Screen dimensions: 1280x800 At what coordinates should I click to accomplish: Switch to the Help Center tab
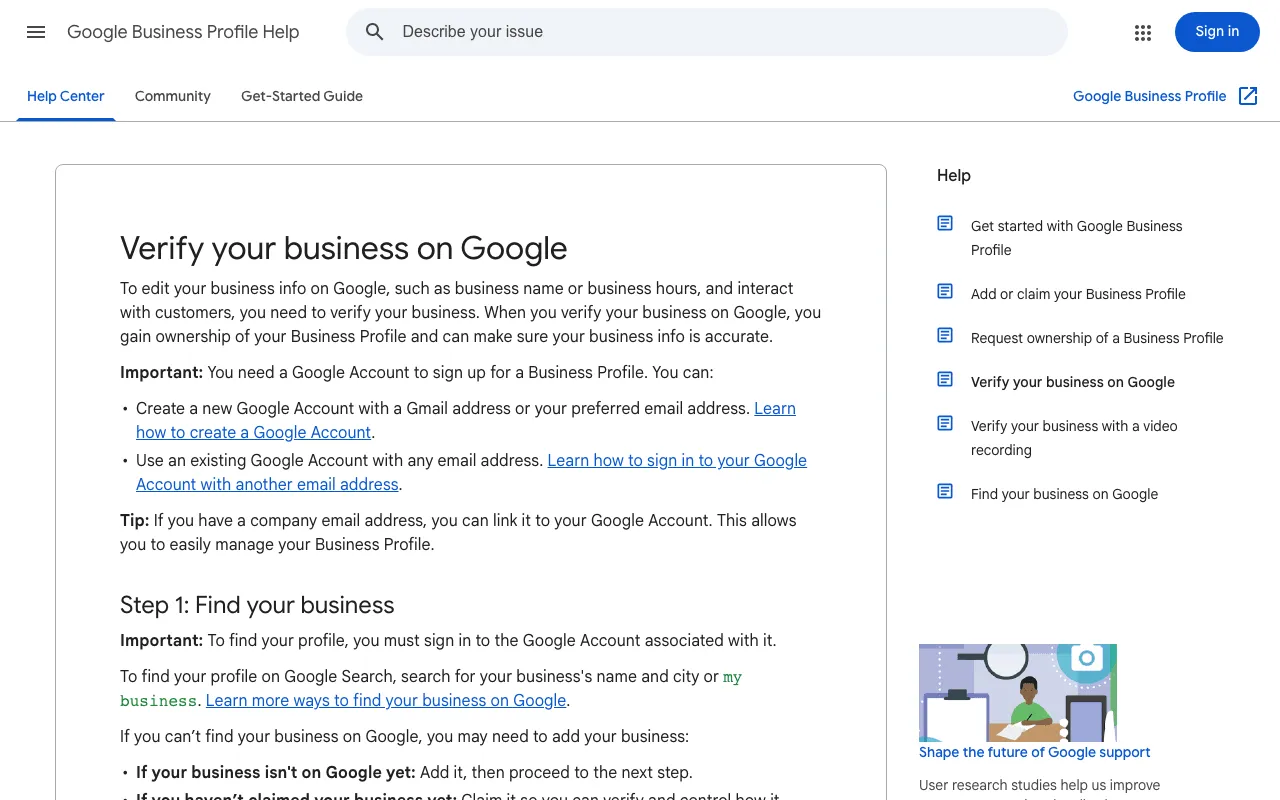[x=66, y=96]
